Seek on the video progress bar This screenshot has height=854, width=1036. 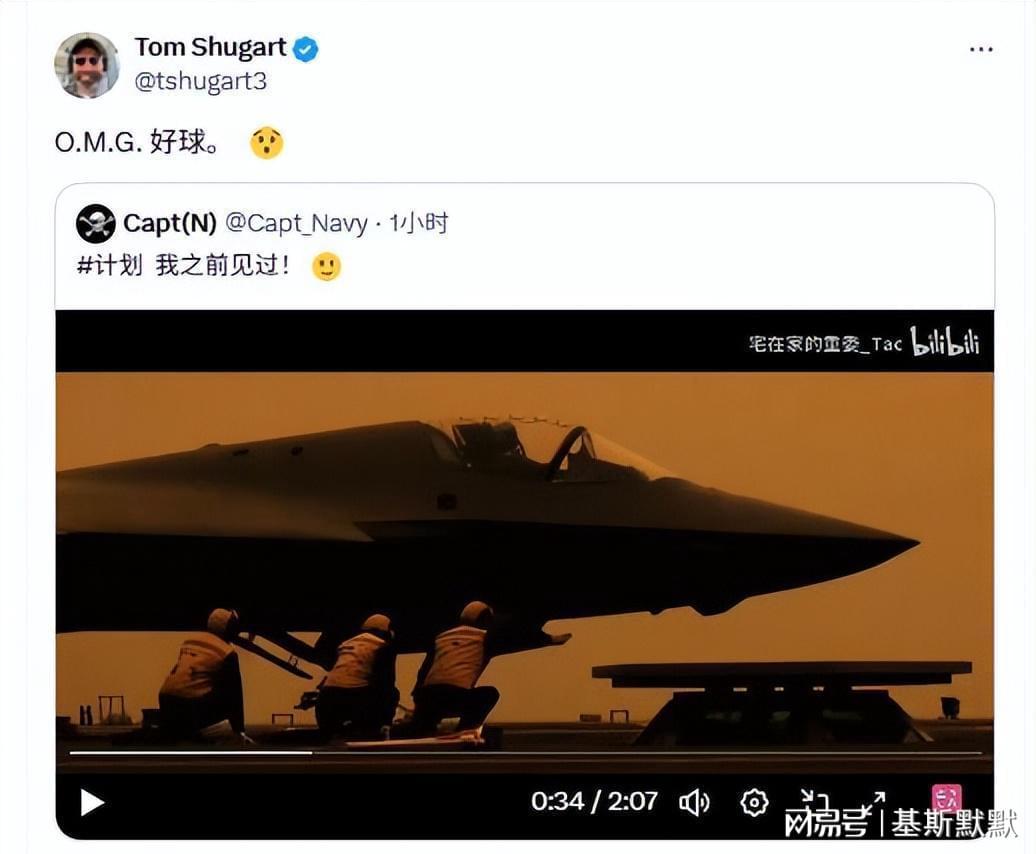(525, 752)
